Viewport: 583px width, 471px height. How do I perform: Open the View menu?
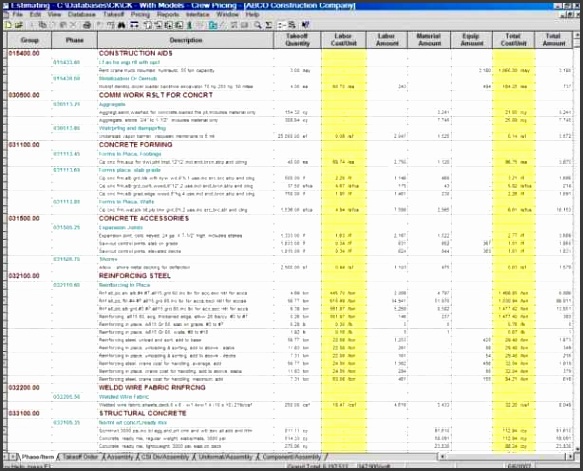tap(54, 14)
